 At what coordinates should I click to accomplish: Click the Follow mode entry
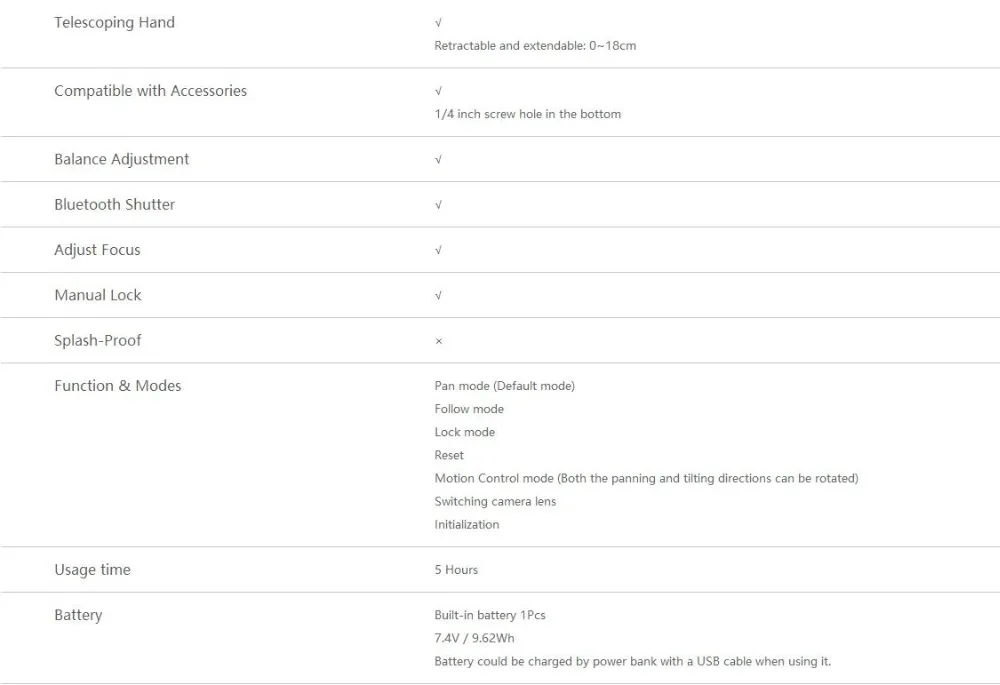tap(469, 409)
